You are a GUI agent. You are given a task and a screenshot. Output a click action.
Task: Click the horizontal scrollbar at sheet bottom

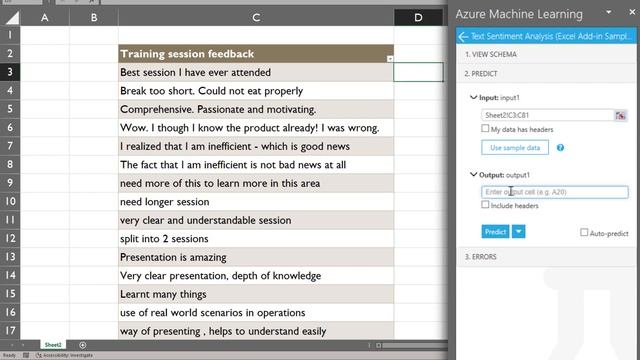click(414, 346)
